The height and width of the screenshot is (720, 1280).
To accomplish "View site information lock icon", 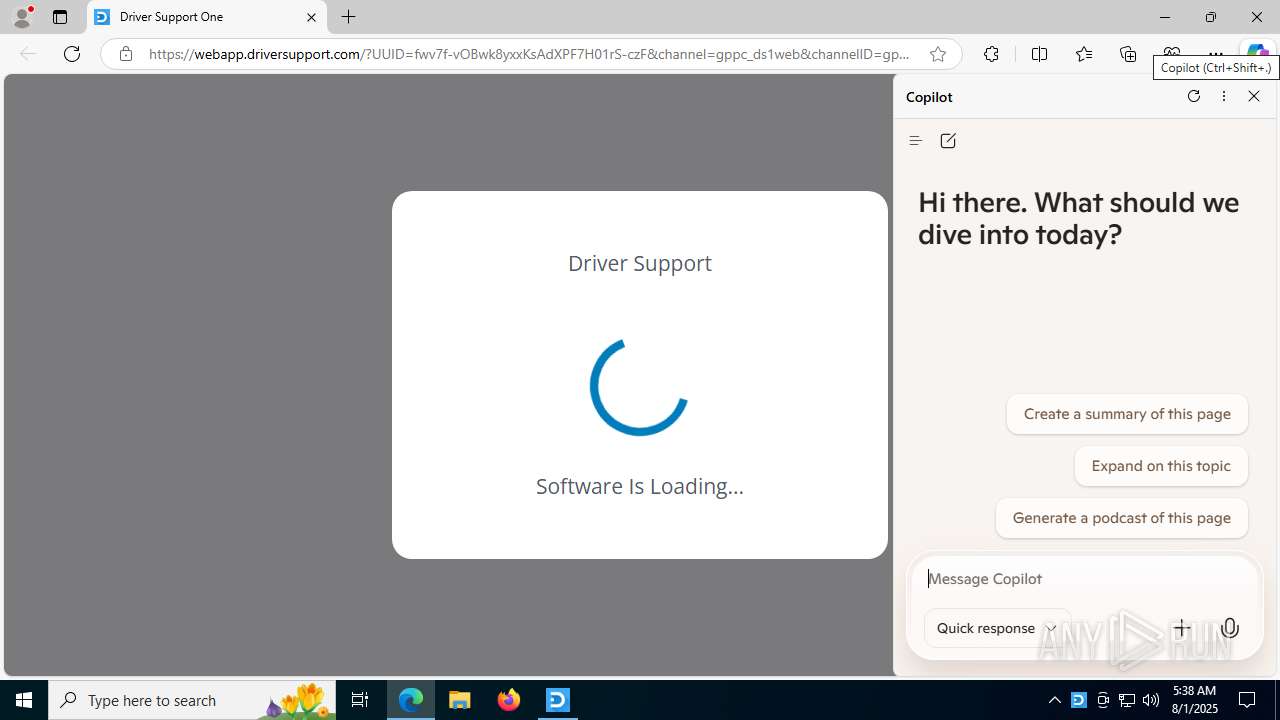I will click(125, 54).
